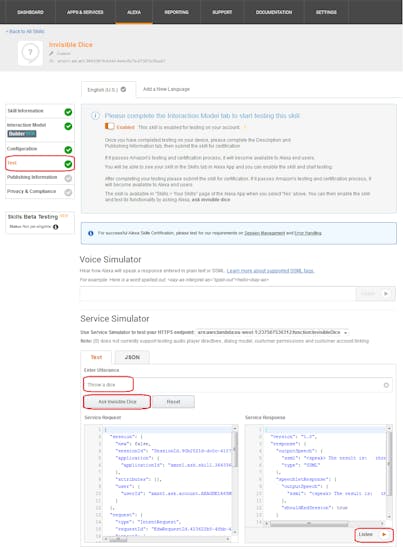The image size is (403, 555).
Task: Click scroll-up arrow in Service Request
Action: point(235,428)
